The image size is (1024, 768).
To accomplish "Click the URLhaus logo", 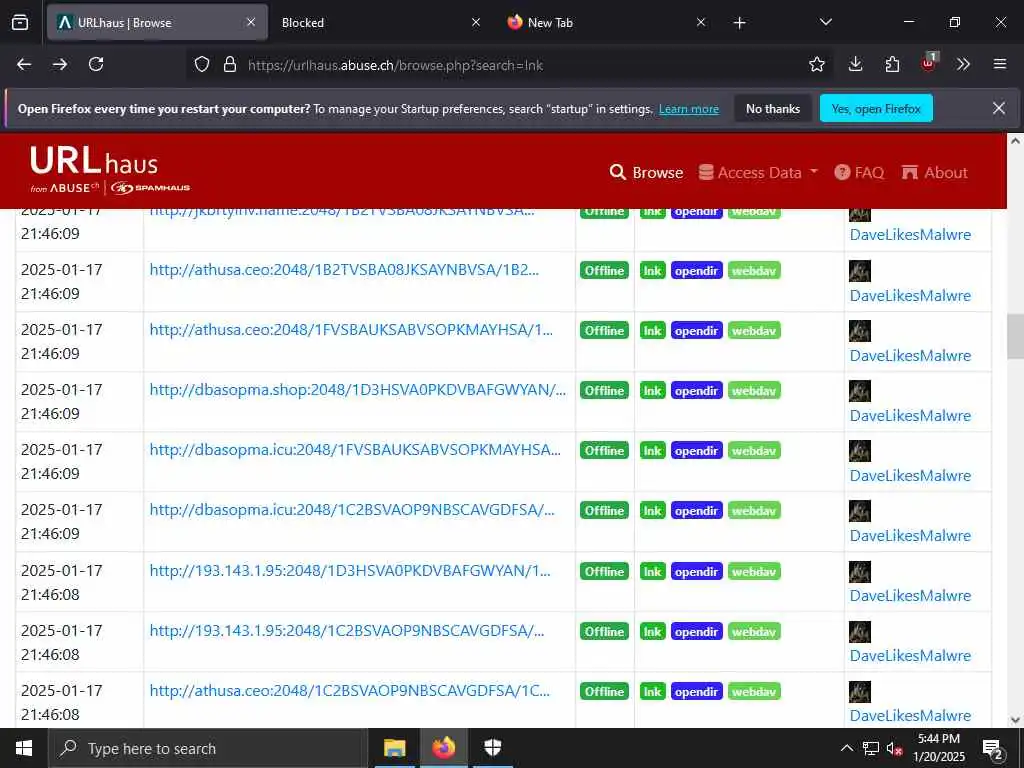I will point(110,170).
